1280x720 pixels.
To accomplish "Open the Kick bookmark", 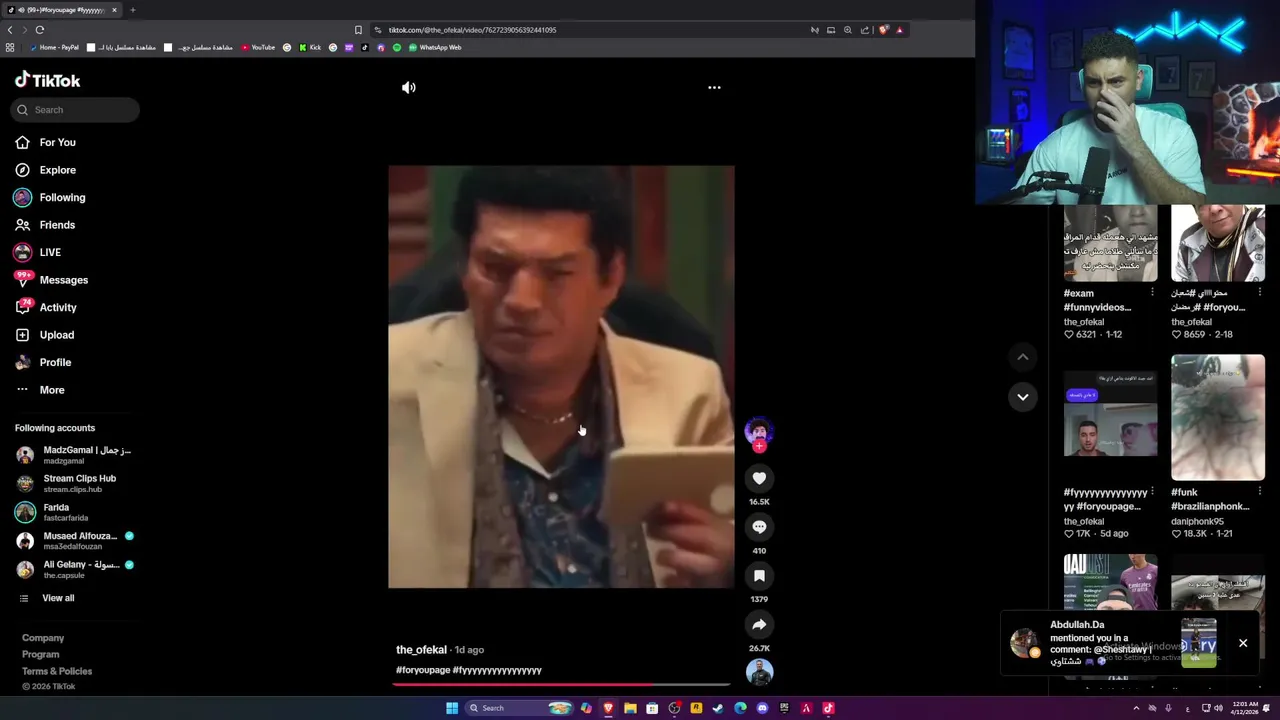I will tap(310, 48).
